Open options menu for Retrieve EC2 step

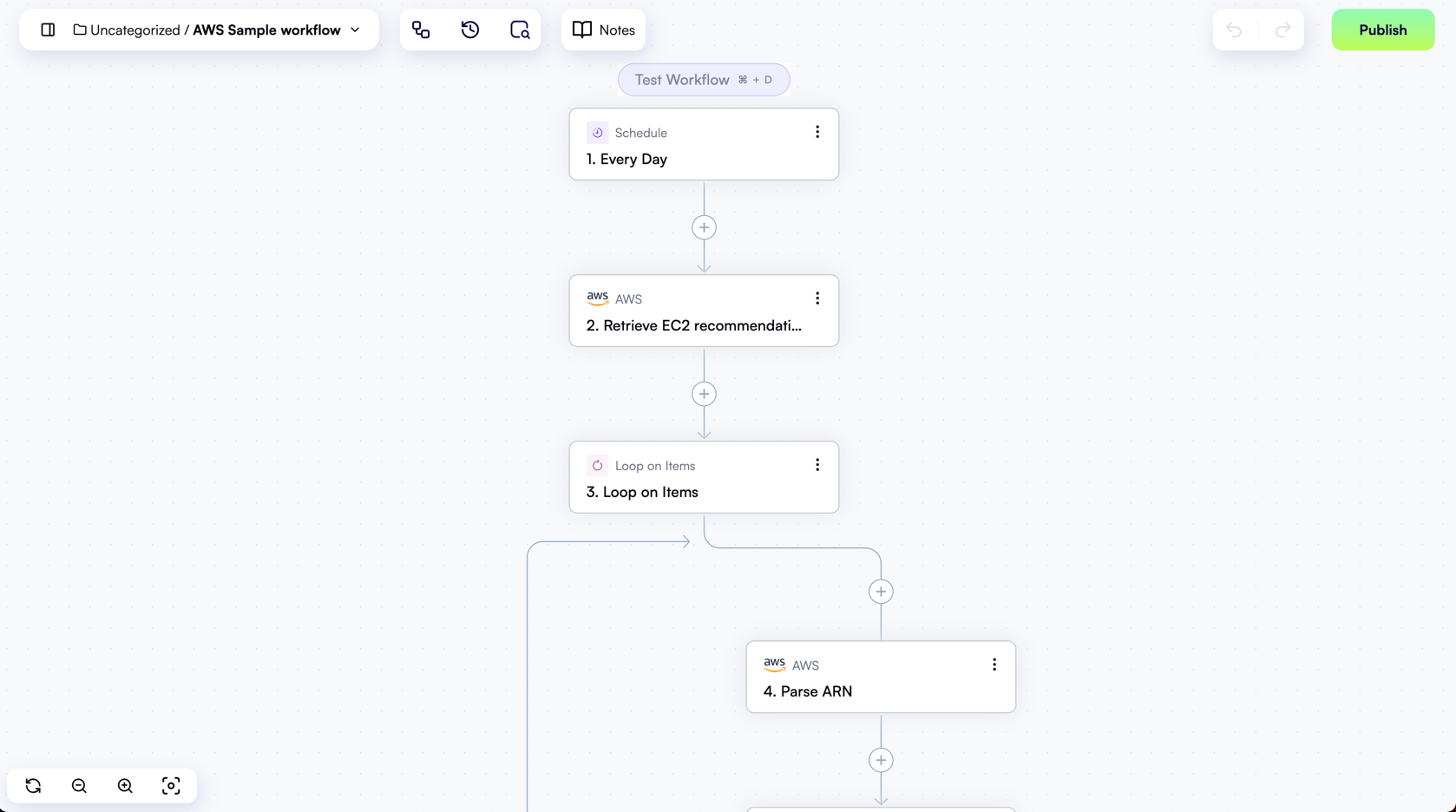click(817, 298)
